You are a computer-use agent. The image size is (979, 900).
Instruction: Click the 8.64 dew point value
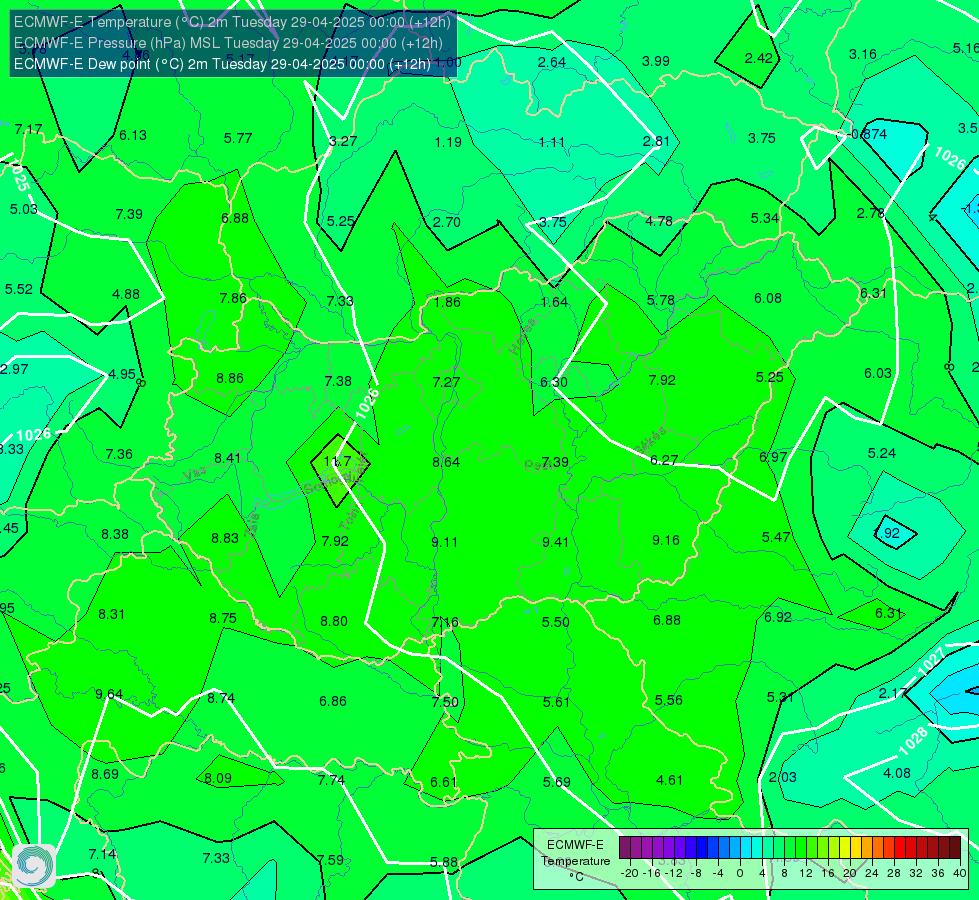click(446, 462)
